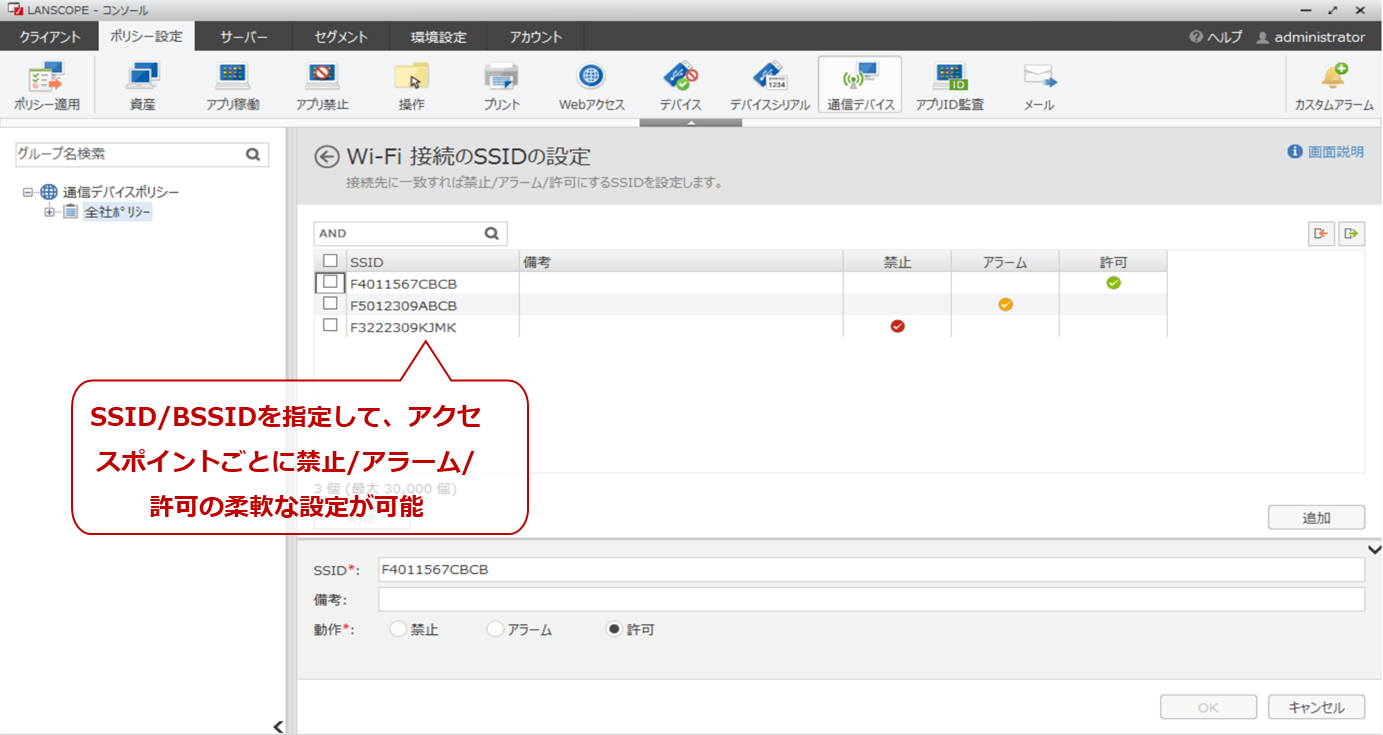Select the アラーム radio button

(x=494, y=630)
